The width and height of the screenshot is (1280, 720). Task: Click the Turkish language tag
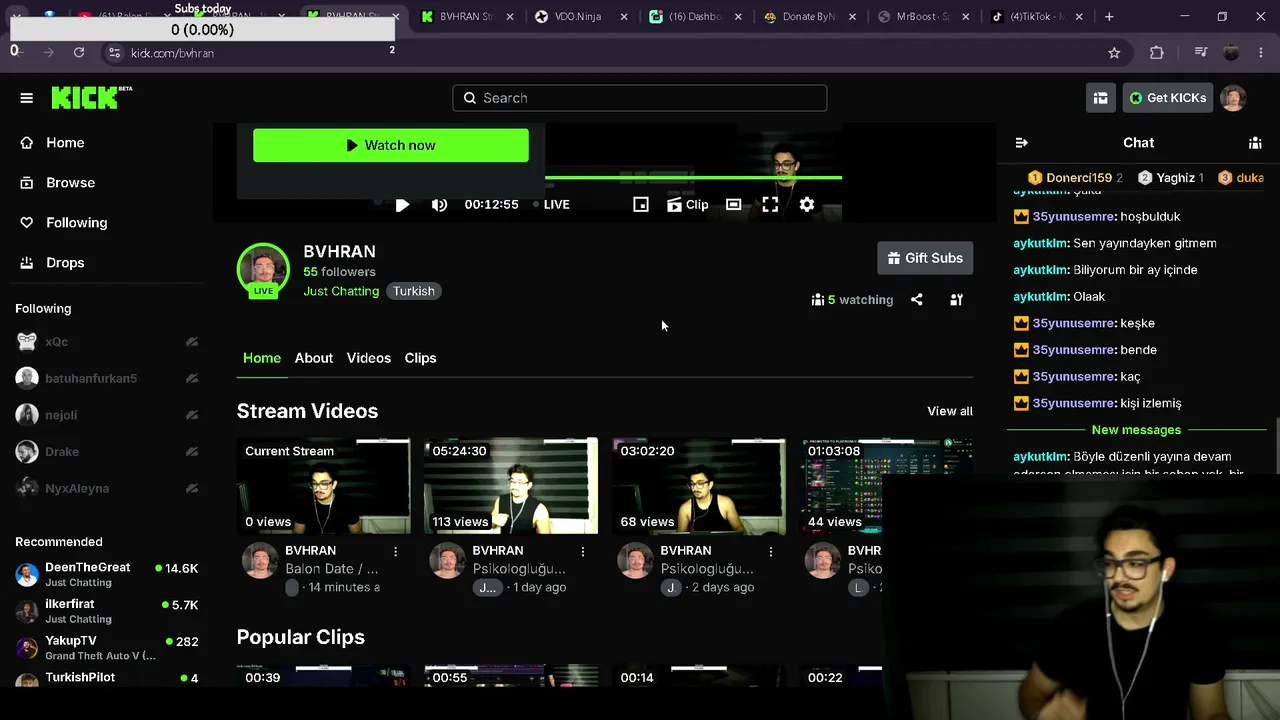coord(414,291)
